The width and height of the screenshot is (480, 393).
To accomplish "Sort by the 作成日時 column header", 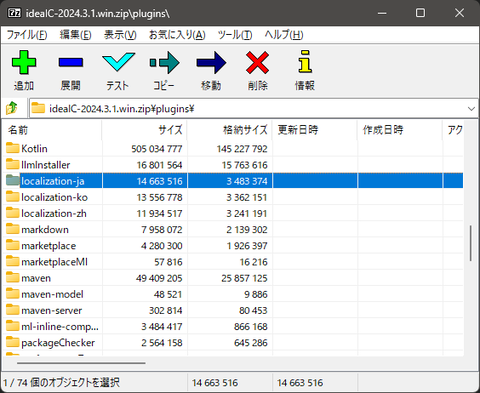I will pos(400,130).
